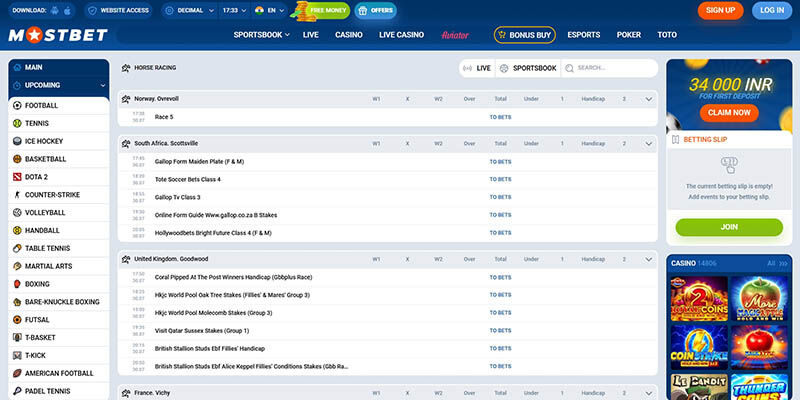
Task: Go to the Casino menu item
Action: [349, 35]
